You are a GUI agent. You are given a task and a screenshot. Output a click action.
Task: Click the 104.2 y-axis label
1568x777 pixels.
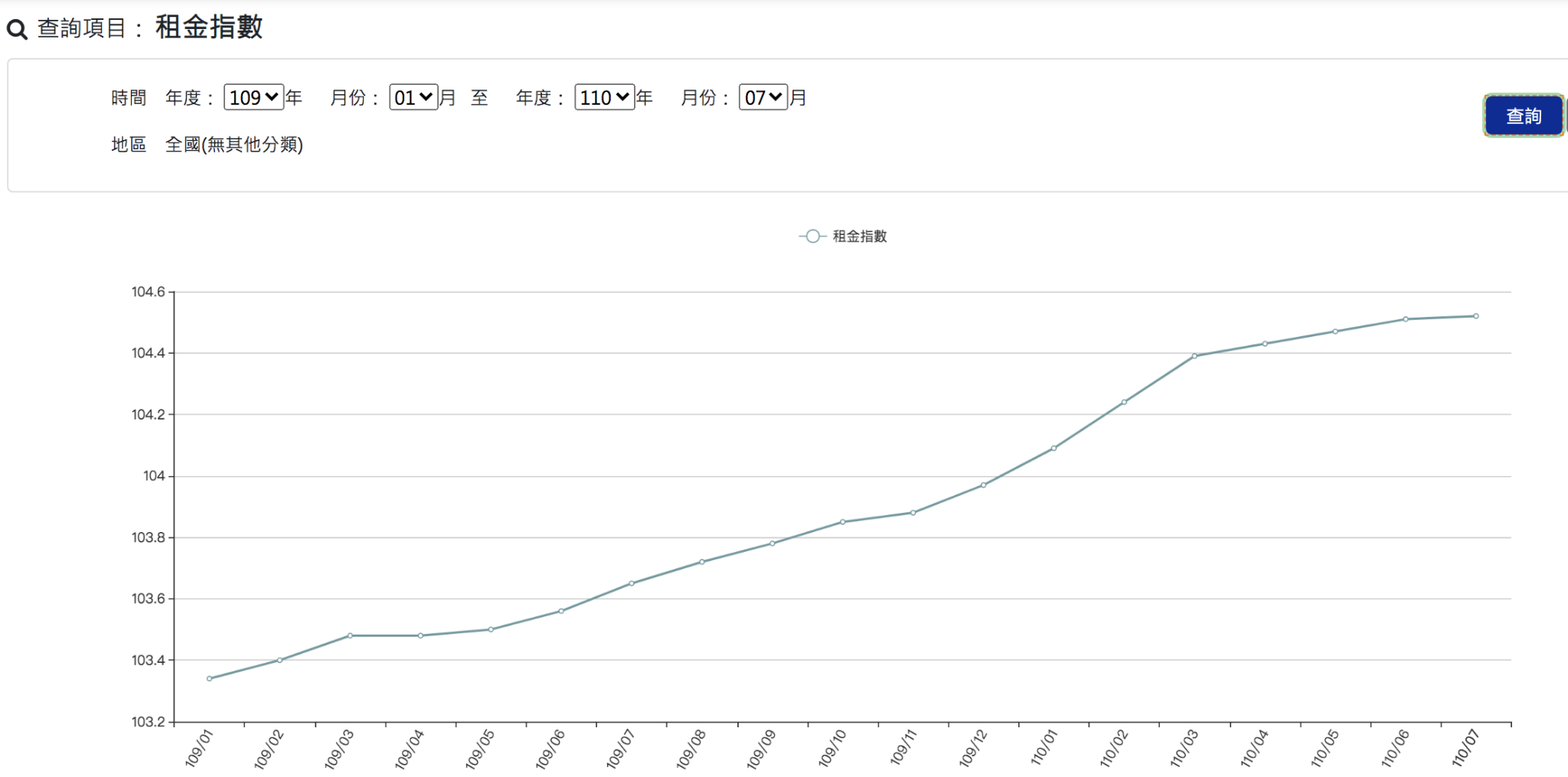coord(149,414)
